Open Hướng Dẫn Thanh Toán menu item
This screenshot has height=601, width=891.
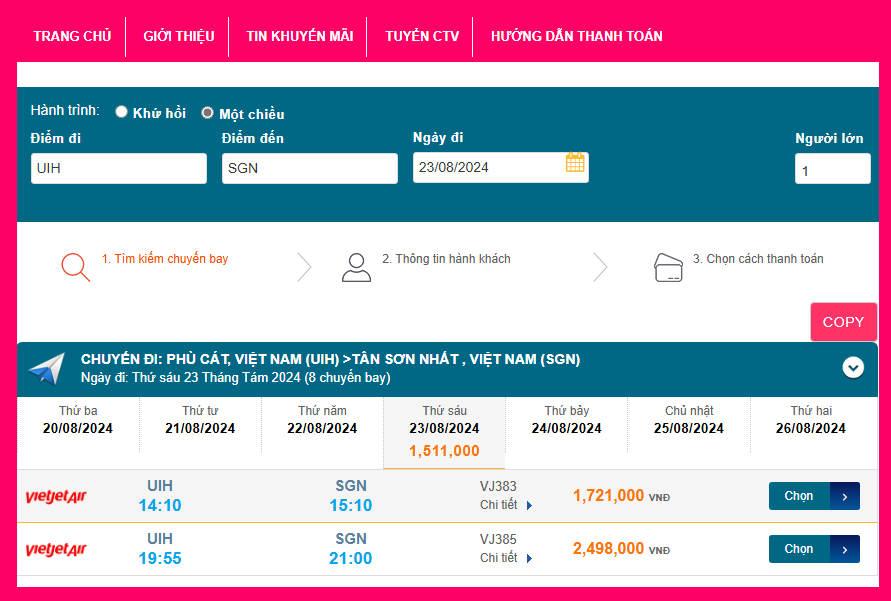coord(576,36)
